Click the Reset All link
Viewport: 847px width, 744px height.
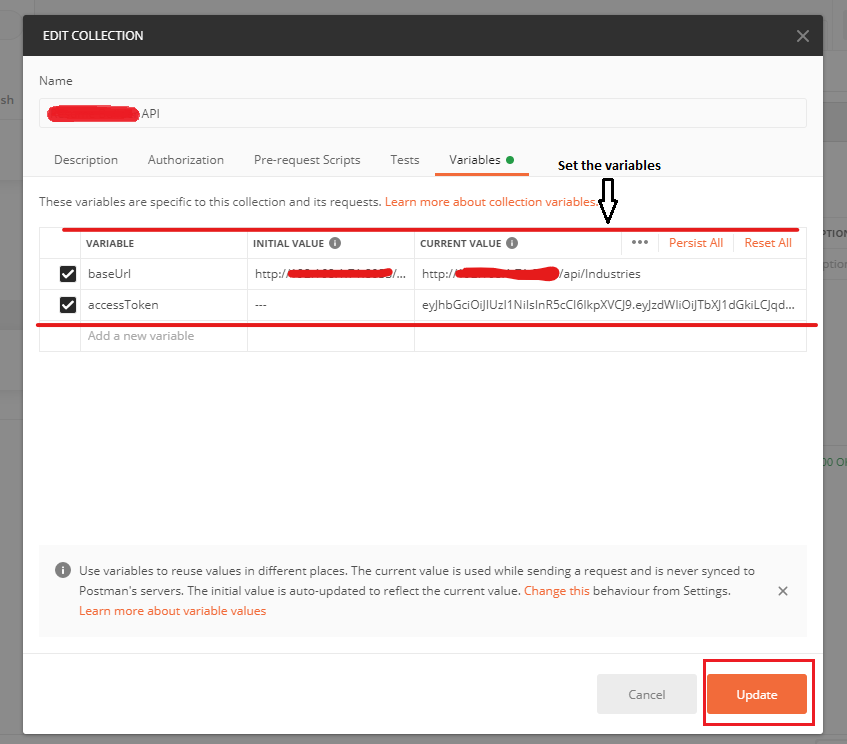[767, 242]
